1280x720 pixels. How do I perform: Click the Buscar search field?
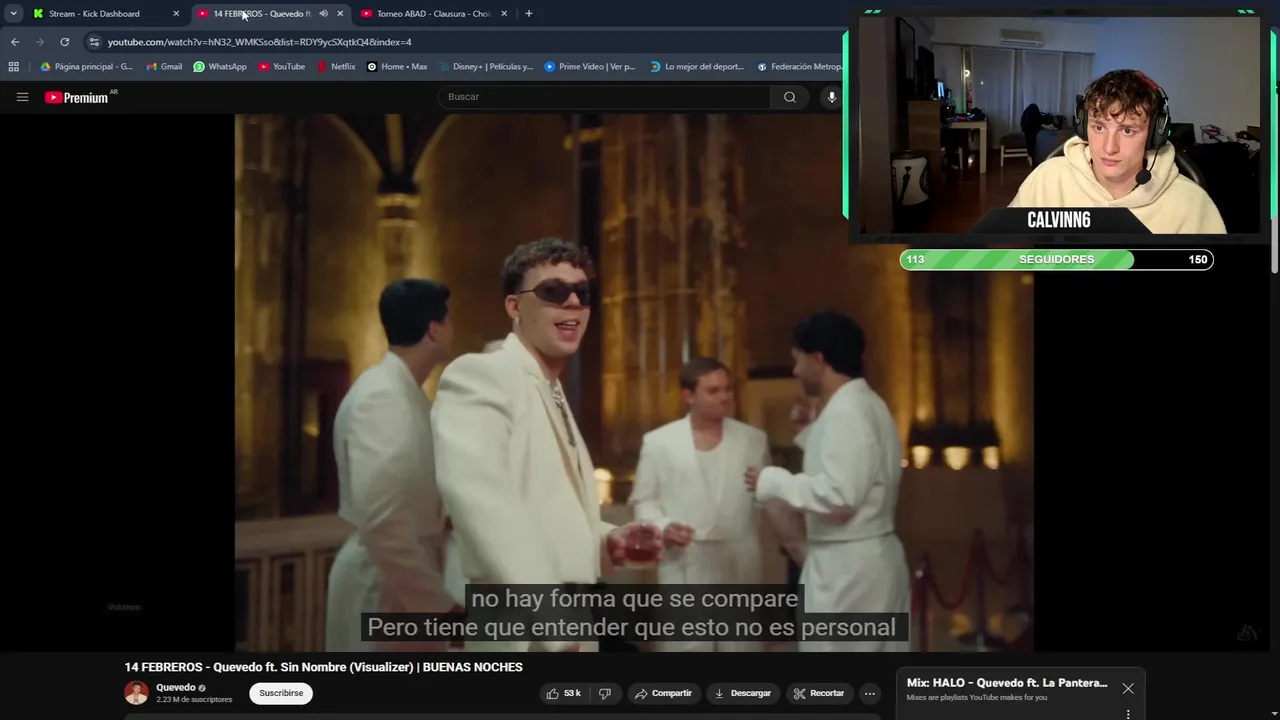tap(604, 97)
